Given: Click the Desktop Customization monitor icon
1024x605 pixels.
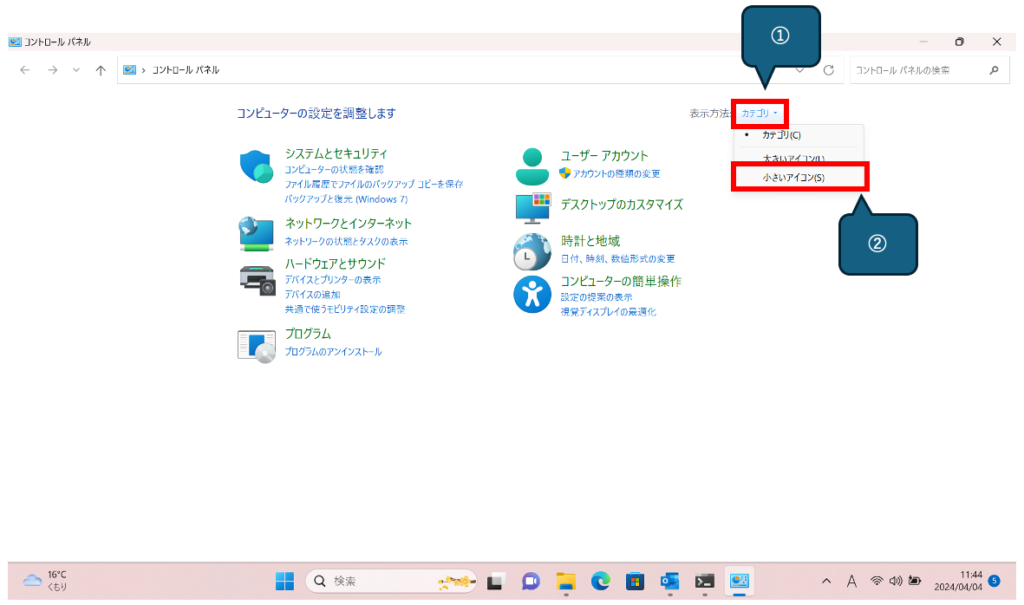Looking at the screenshot, I should 532,206.
